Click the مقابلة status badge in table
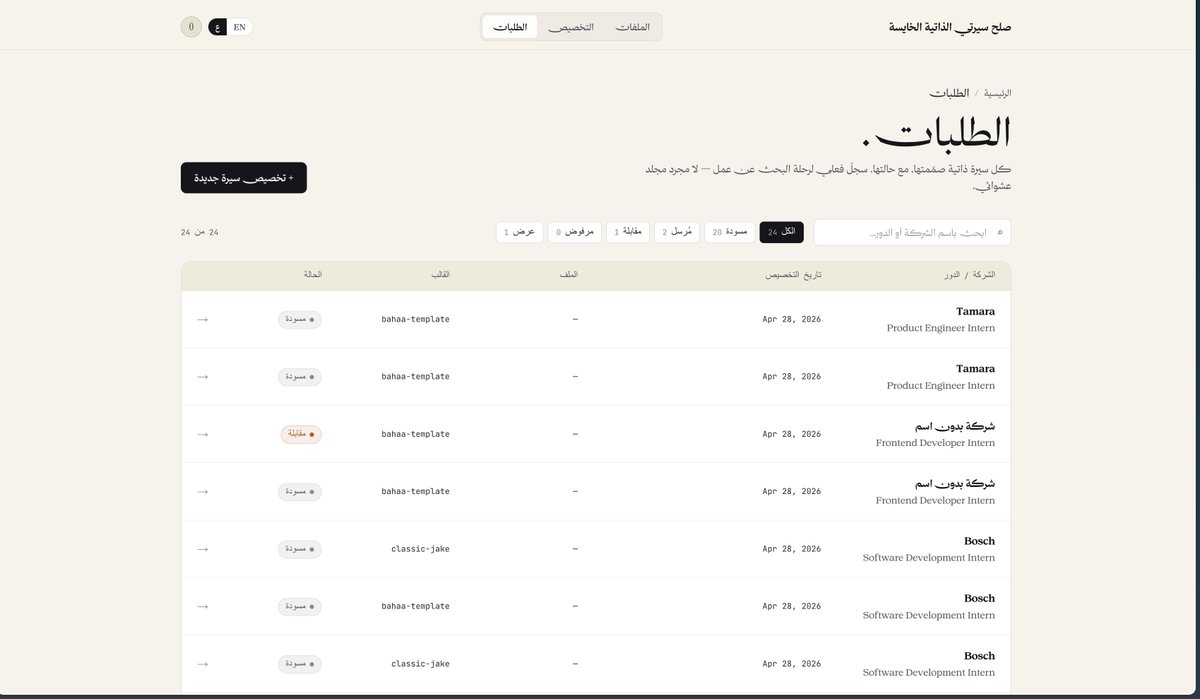Image resolution: width=1200 pixels, height=699 pixels. 301,434
